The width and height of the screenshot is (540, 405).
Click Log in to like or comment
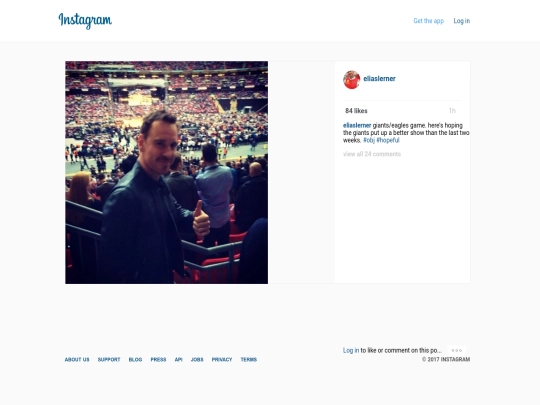tap(351, 350)
